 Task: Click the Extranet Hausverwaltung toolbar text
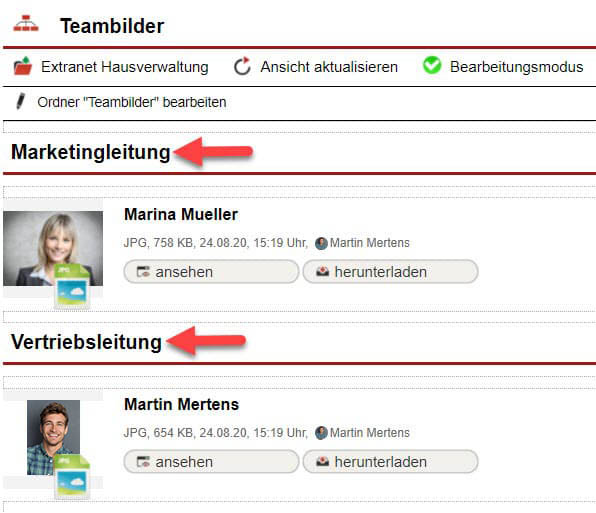click(125, 67)
